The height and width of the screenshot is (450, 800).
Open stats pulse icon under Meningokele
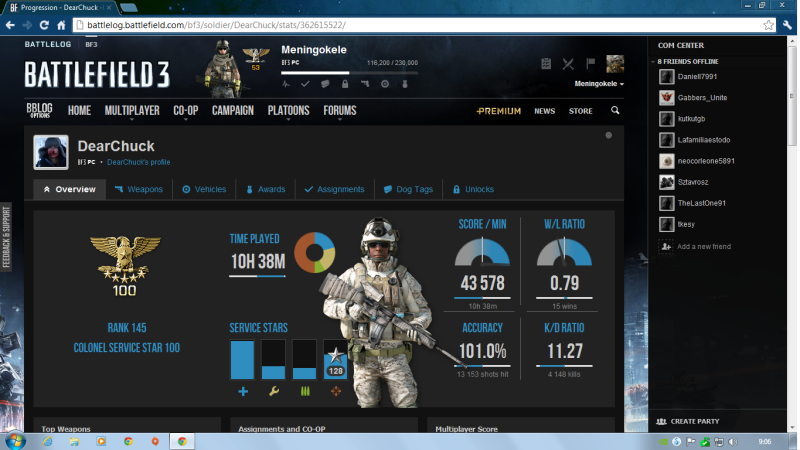pyautogui.click(x=286, y=84)
